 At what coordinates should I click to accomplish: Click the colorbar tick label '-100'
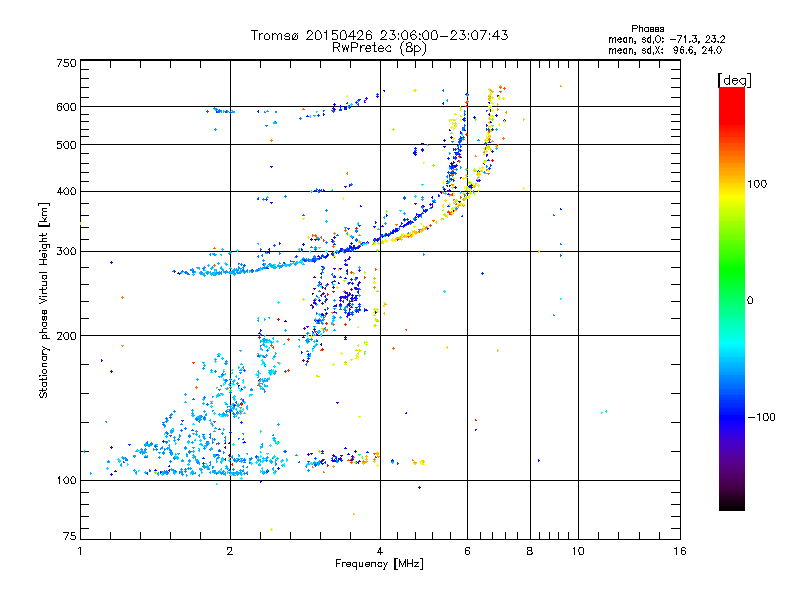coord(761,417)
